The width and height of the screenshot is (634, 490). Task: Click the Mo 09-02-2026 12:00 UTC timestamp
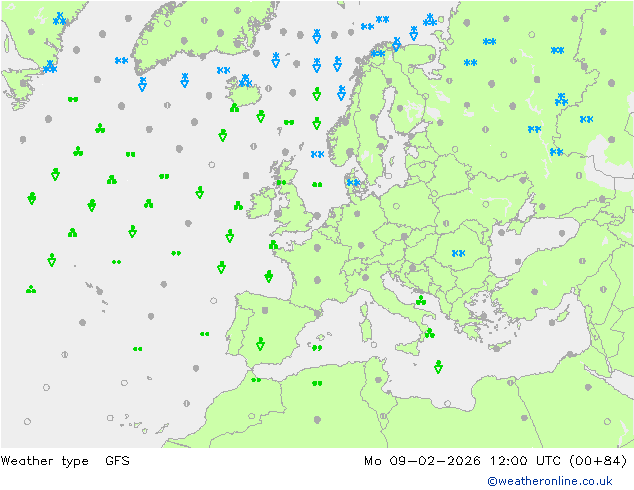coord(496,461)
